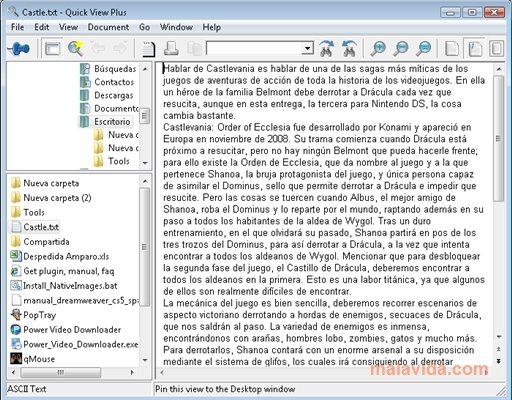The image size is (512, 400).
Task: Select Install_NativeImages.bat file
Action: click(x=64, y=286)
